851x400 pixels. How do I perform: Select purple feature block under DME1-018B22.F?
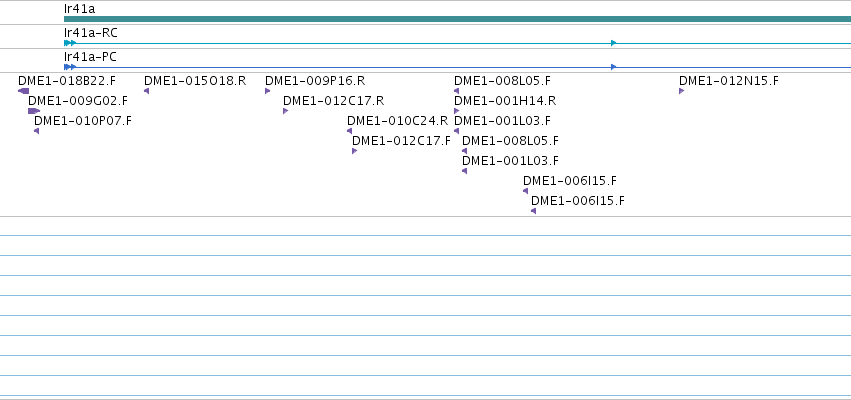(x=23, y=91)
